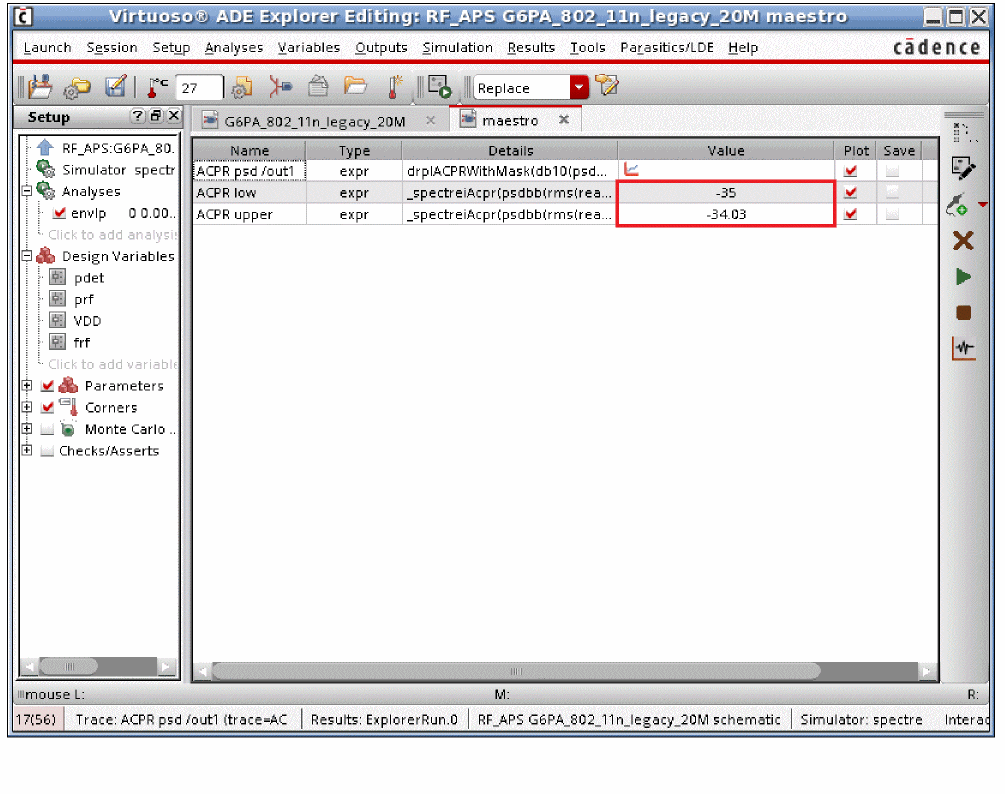This screenshot has width=1005, height=794.
Task: Click the Value column header
Action: click(726, 151)
